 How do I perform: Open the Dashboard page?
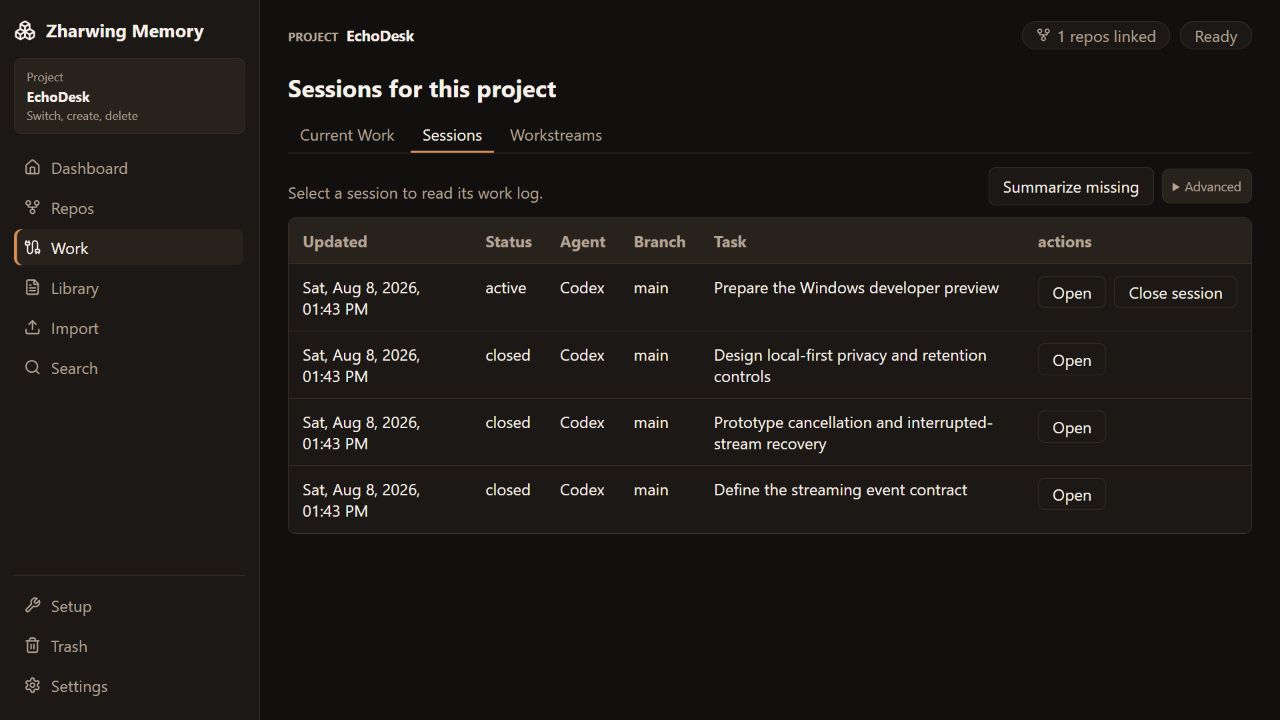[x=129, y=168]
